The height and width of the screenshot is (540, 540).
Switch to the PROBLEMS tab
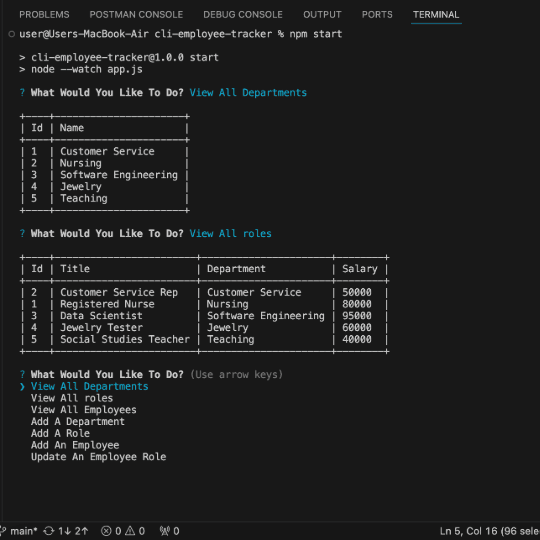tap(44, 14)
